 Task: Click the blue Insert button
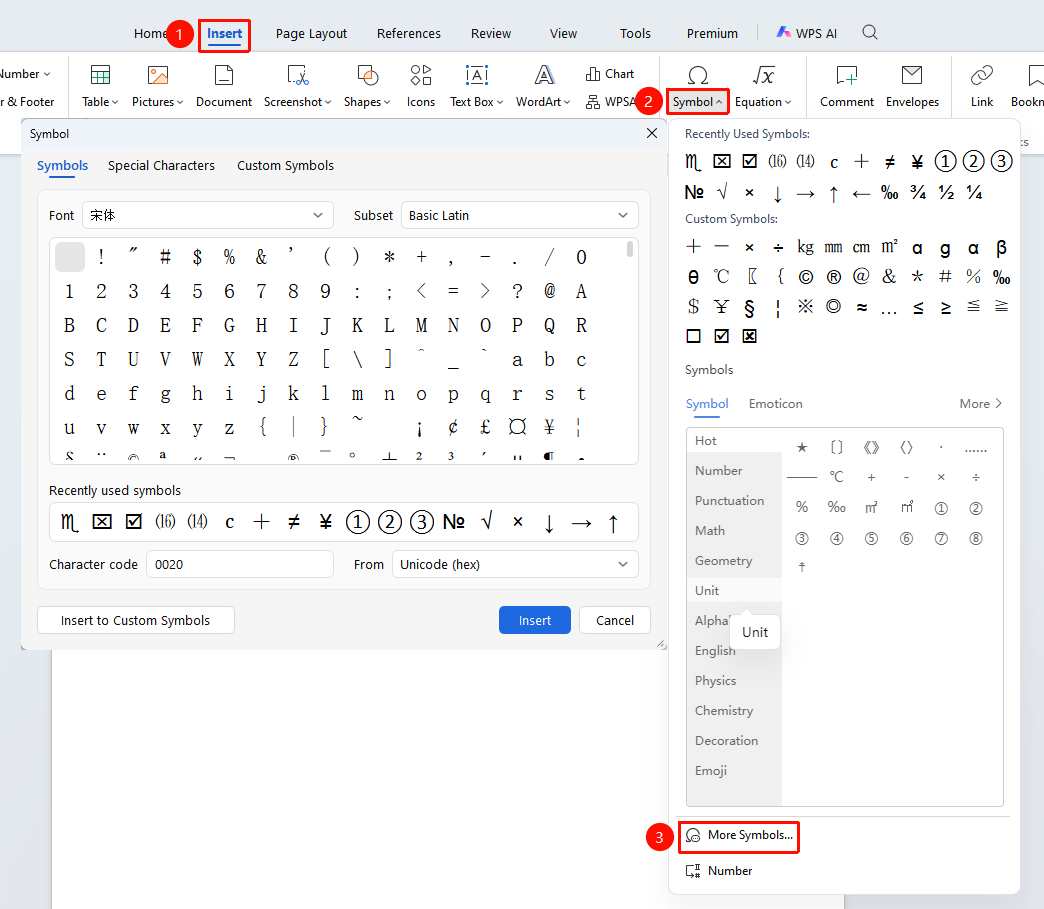pyautogui.click(x=535, y=620)
